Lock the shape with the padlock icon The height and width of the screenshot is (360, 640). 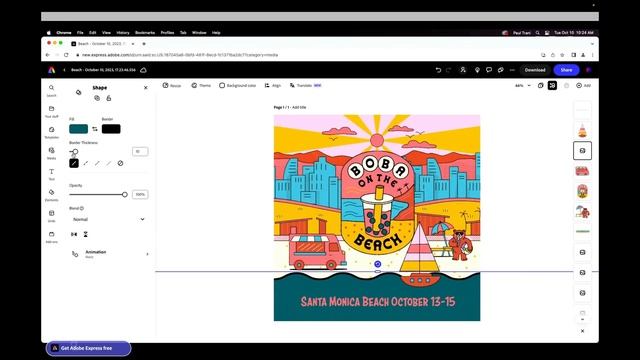coord(109,98)
